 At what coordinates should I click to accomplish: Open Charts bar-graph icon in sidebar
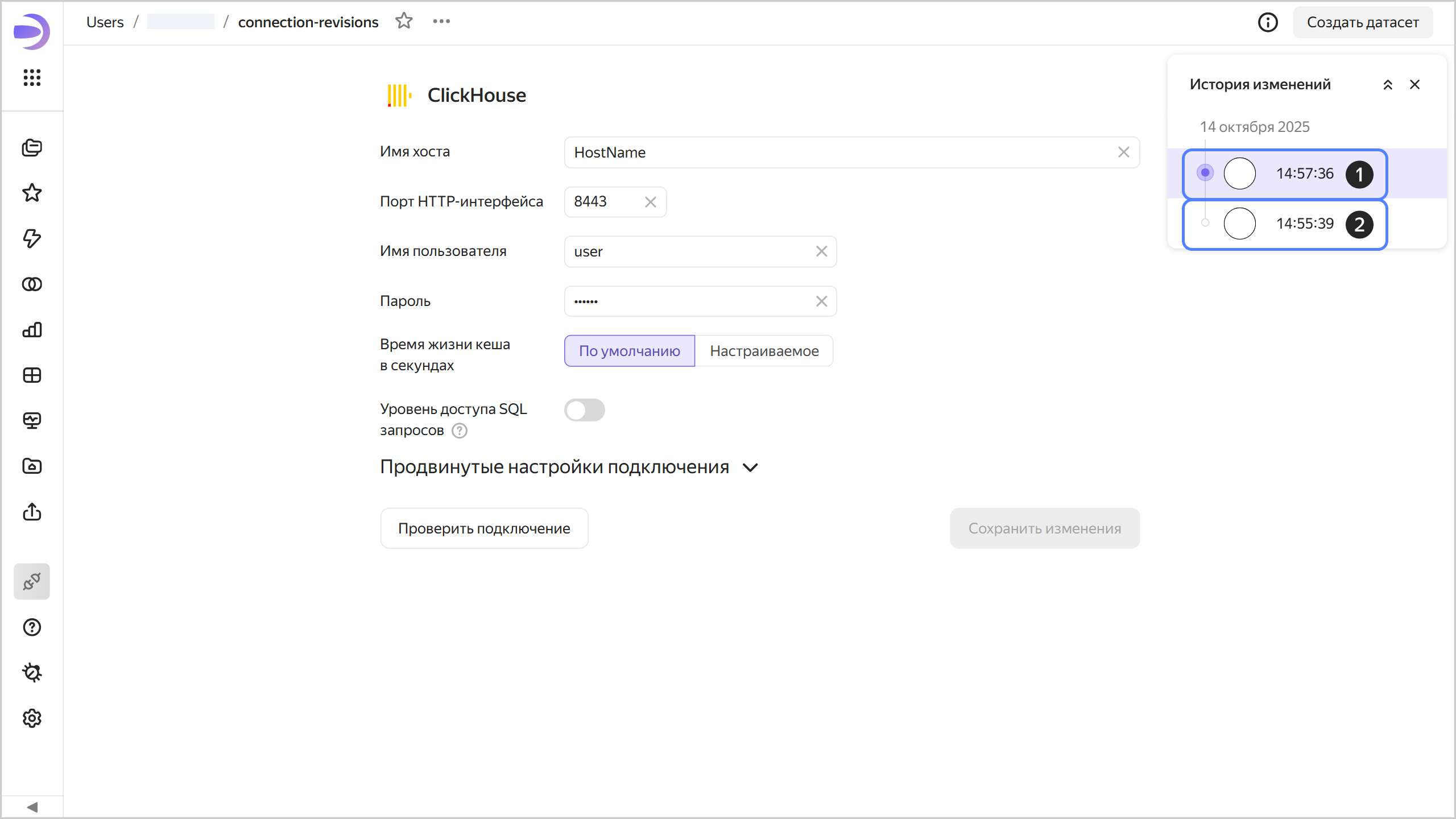click(32, 330)
